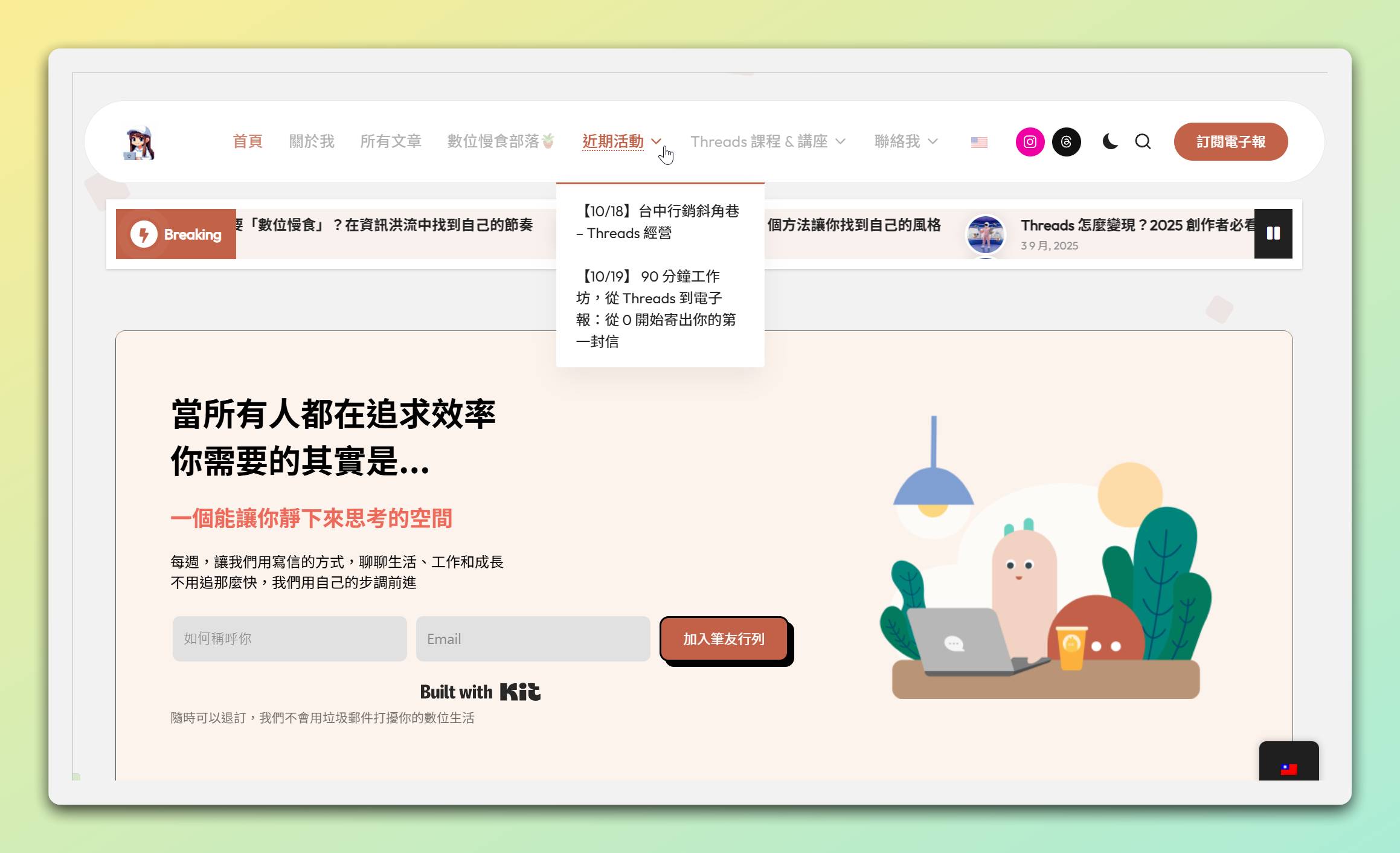Collapse the 近期活動 dropdown arrow
Screen dimensions: 1400x853
(656, 141)
